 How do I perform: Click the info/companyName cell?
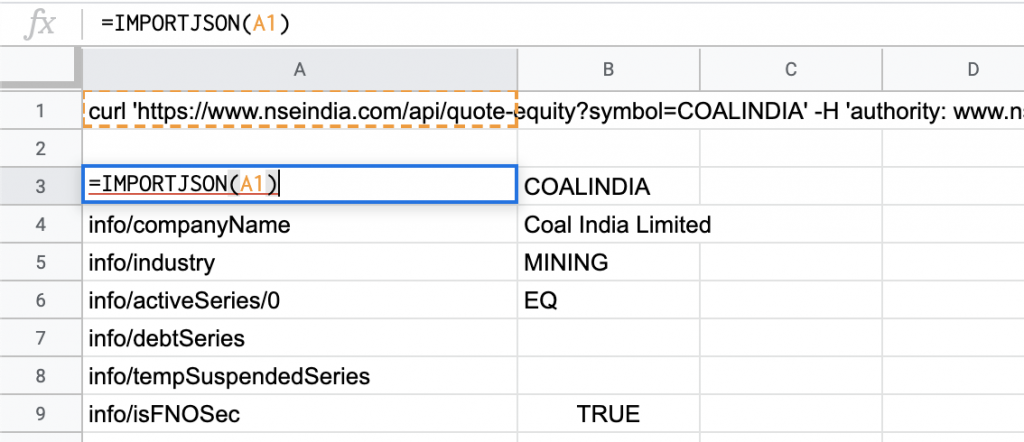point(300,225)
